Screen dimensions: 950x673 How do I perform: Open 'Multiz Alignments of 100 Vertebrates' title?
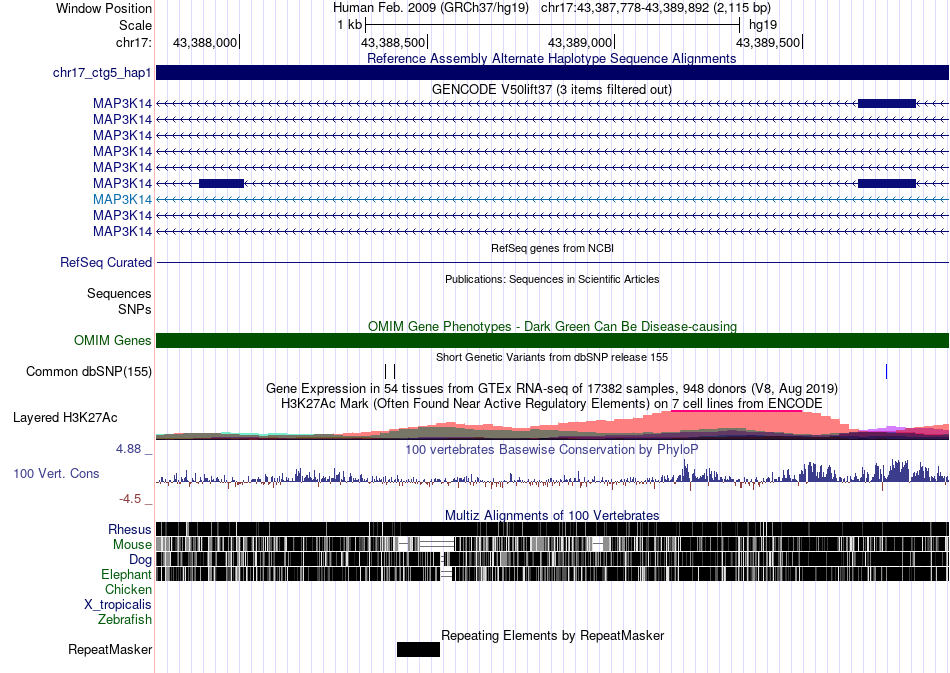pos(552,516)
